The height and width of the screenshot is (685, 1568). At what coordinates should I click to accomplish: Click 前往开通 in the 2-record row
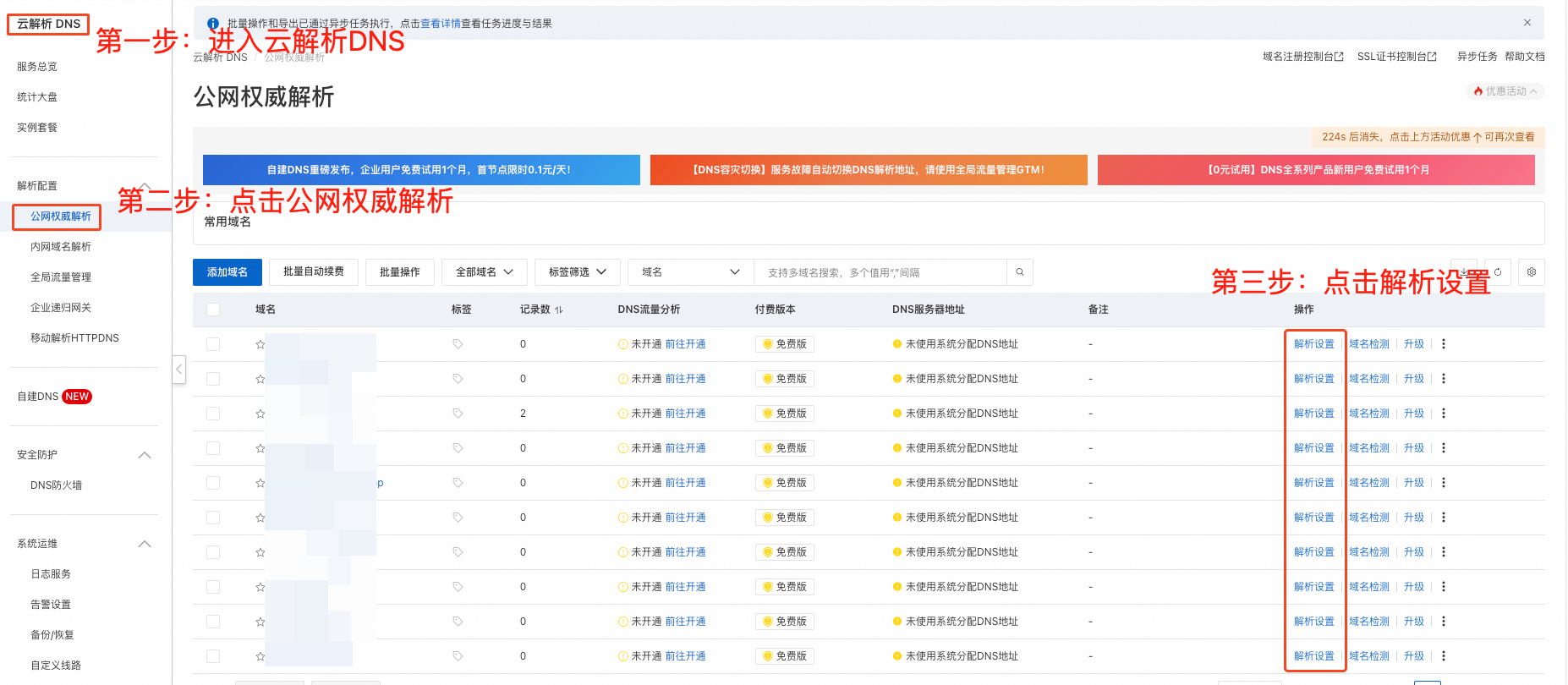pos(685,414)
